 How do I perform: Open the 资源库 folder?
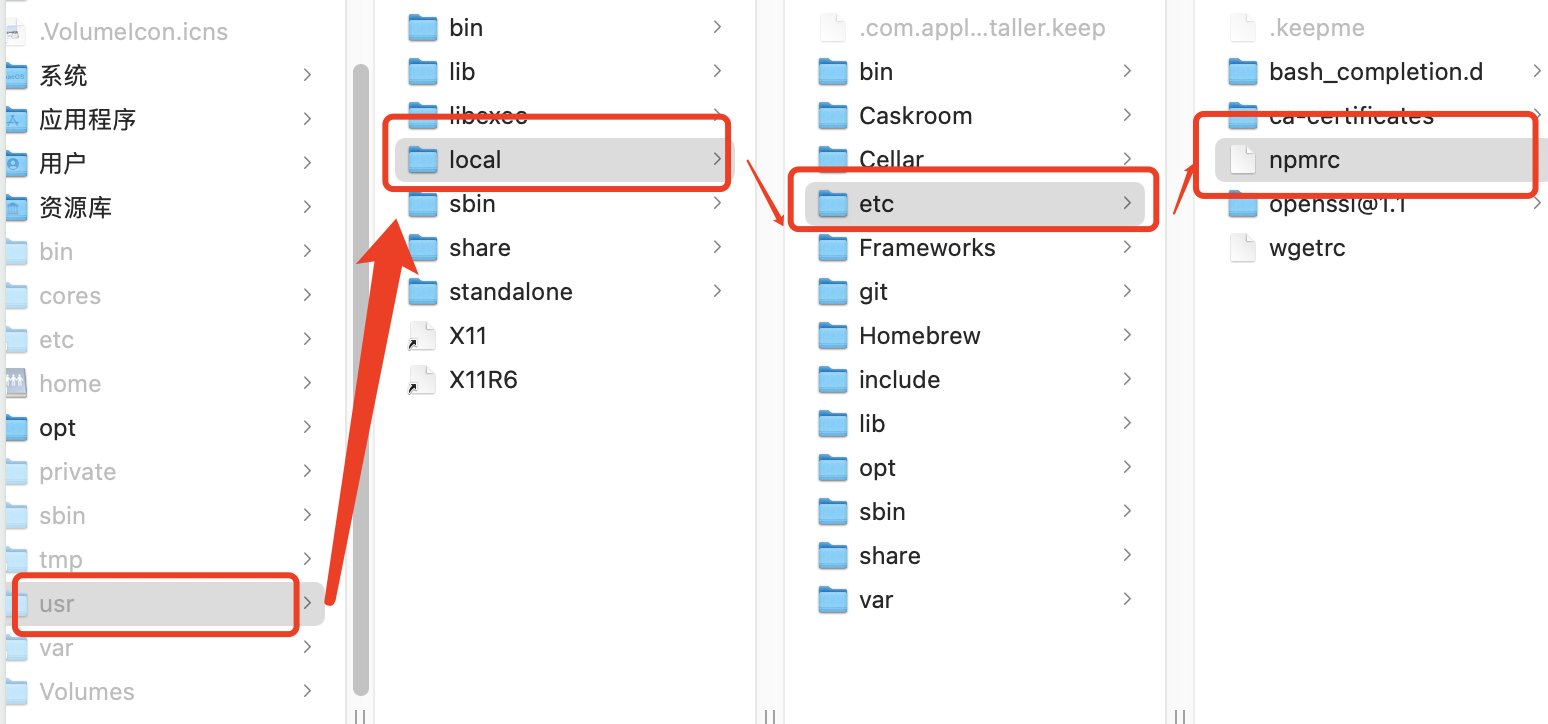pos(75,207)
